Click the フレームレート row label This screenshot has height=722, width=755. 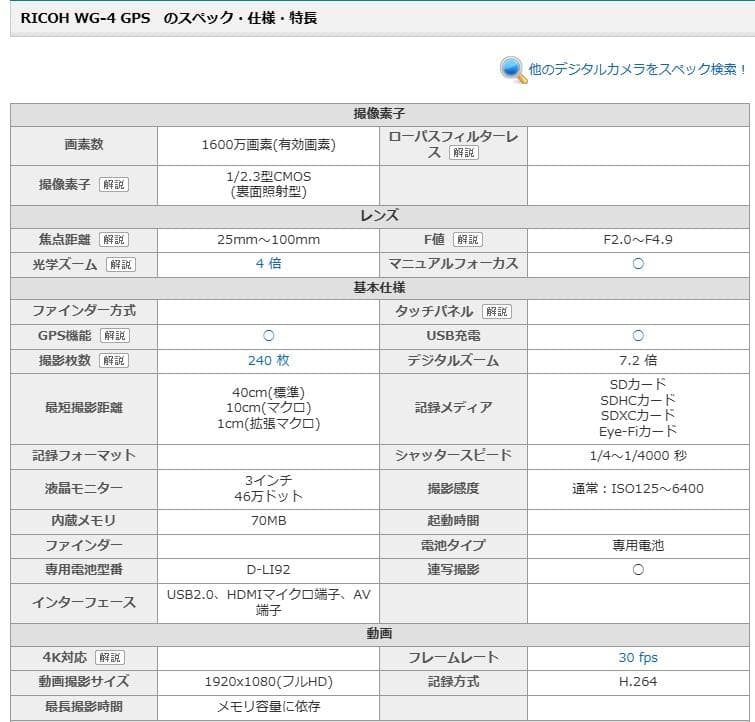click(453, 657)
